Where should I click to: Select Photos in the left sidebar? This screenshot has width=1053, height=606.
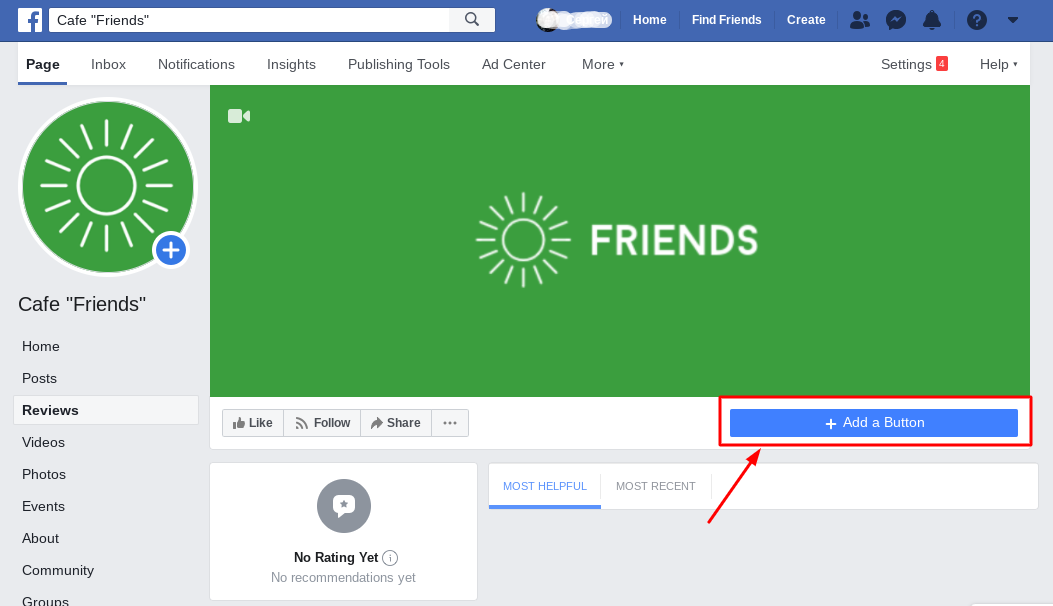click(44, 474)
